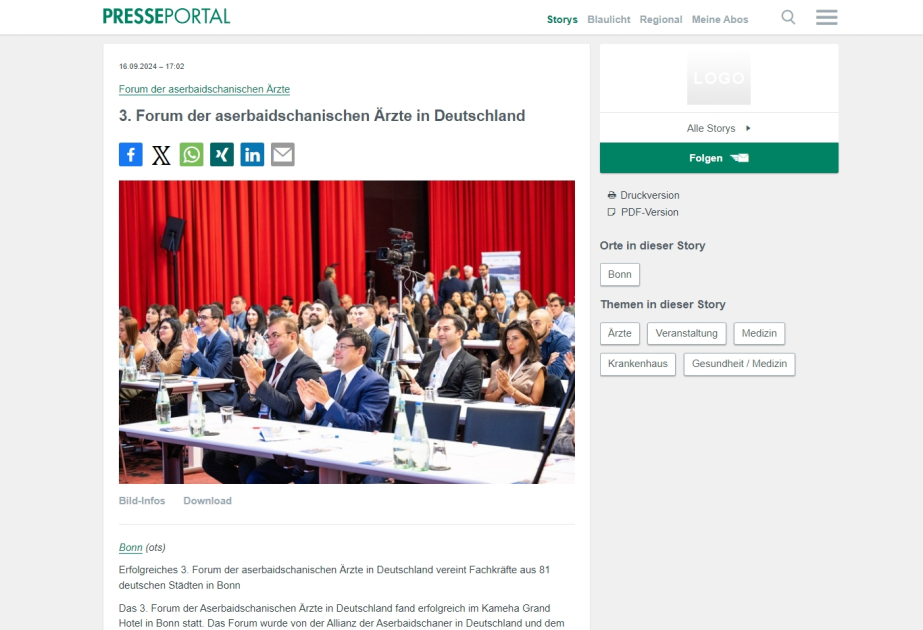The height and width of the screenshot is (630, 923).
Task: Open the search magnifier icon
Action: pyautogui.click(x=788, y=17)
